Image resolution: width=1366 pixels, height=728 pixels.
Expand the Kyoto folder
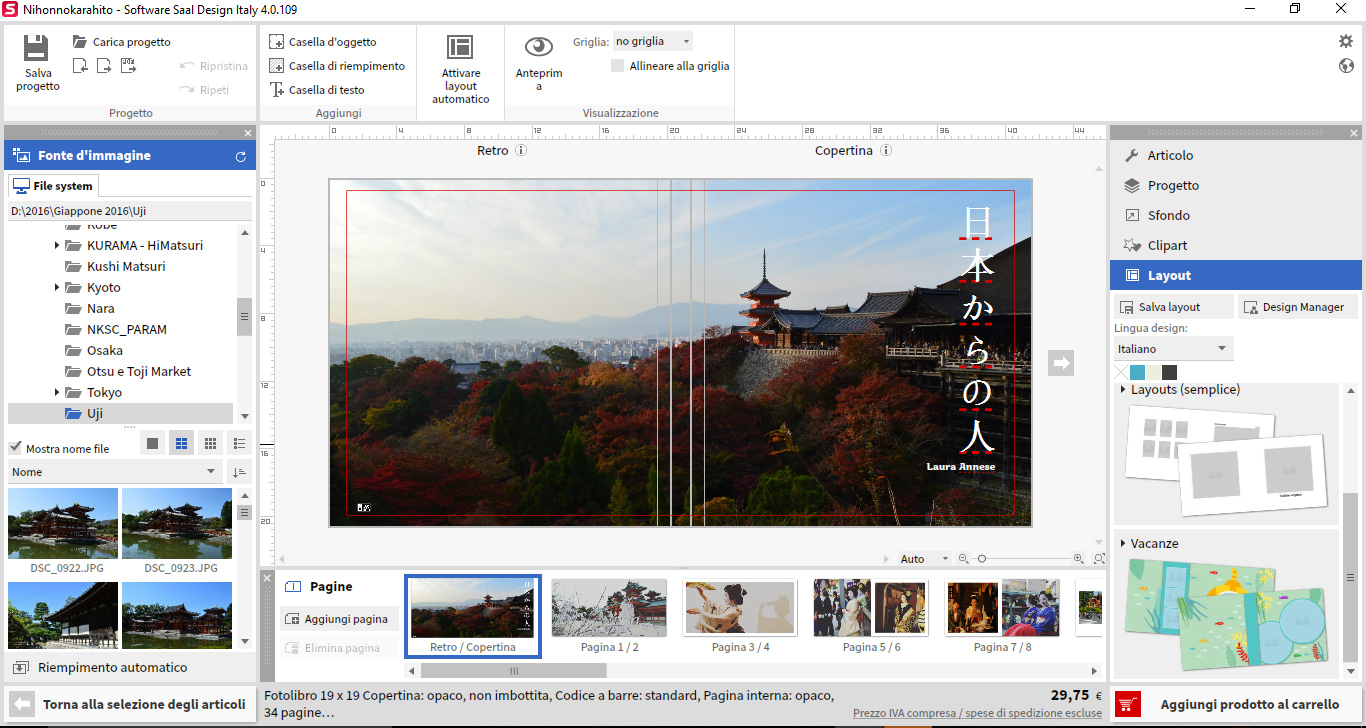(57, 288)
